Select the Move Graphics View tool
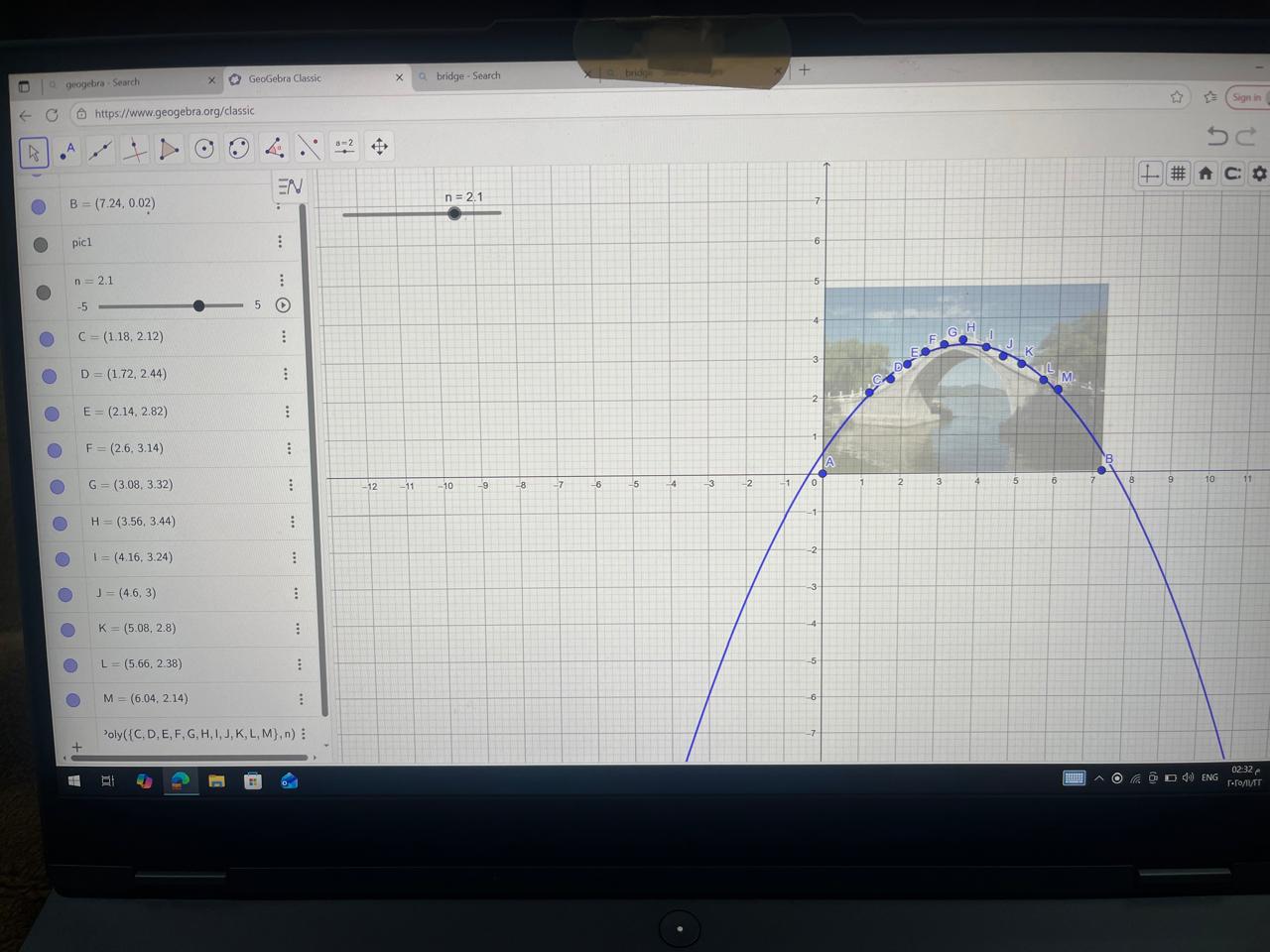 [379, 147]
